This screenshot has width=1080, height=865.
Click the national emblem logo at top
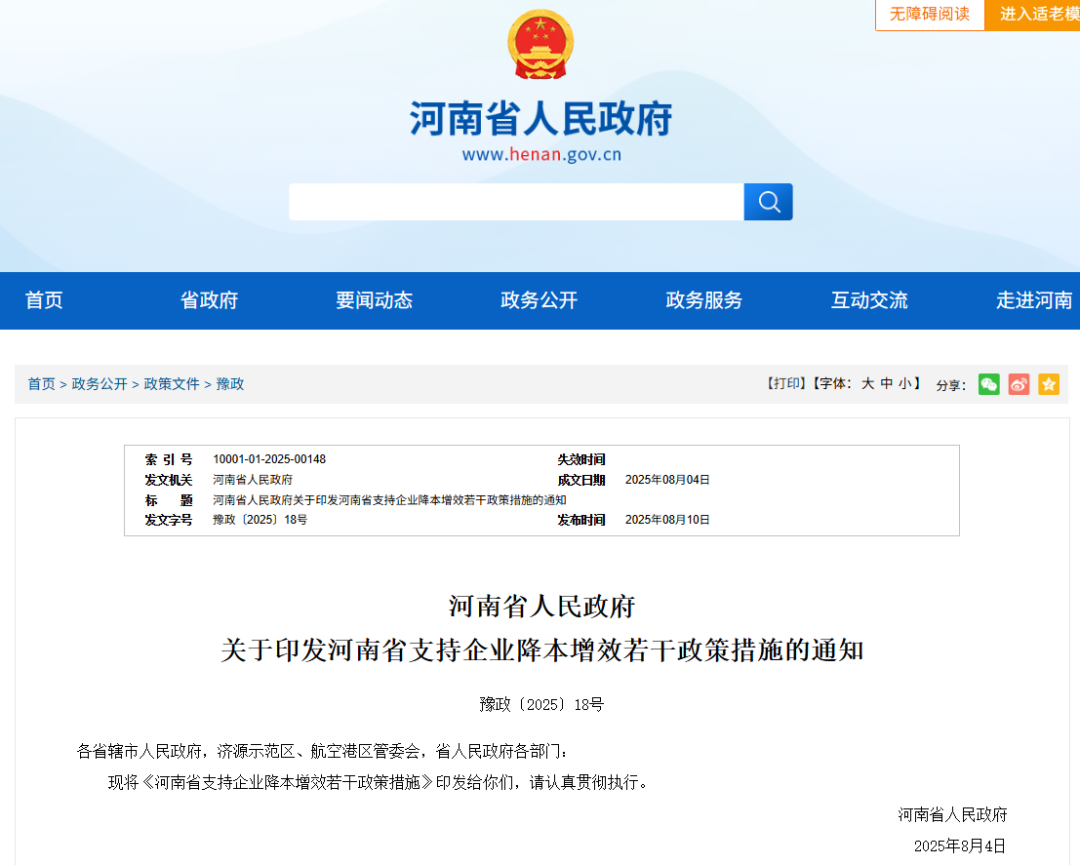pos(540,44)
